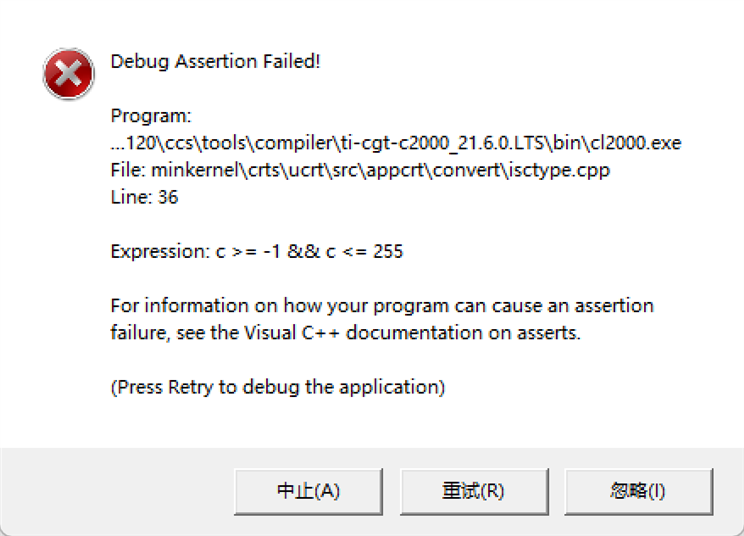Click the 'Line: 36' text
Screen dimensions: 744x536
click(x=144, y=197)
